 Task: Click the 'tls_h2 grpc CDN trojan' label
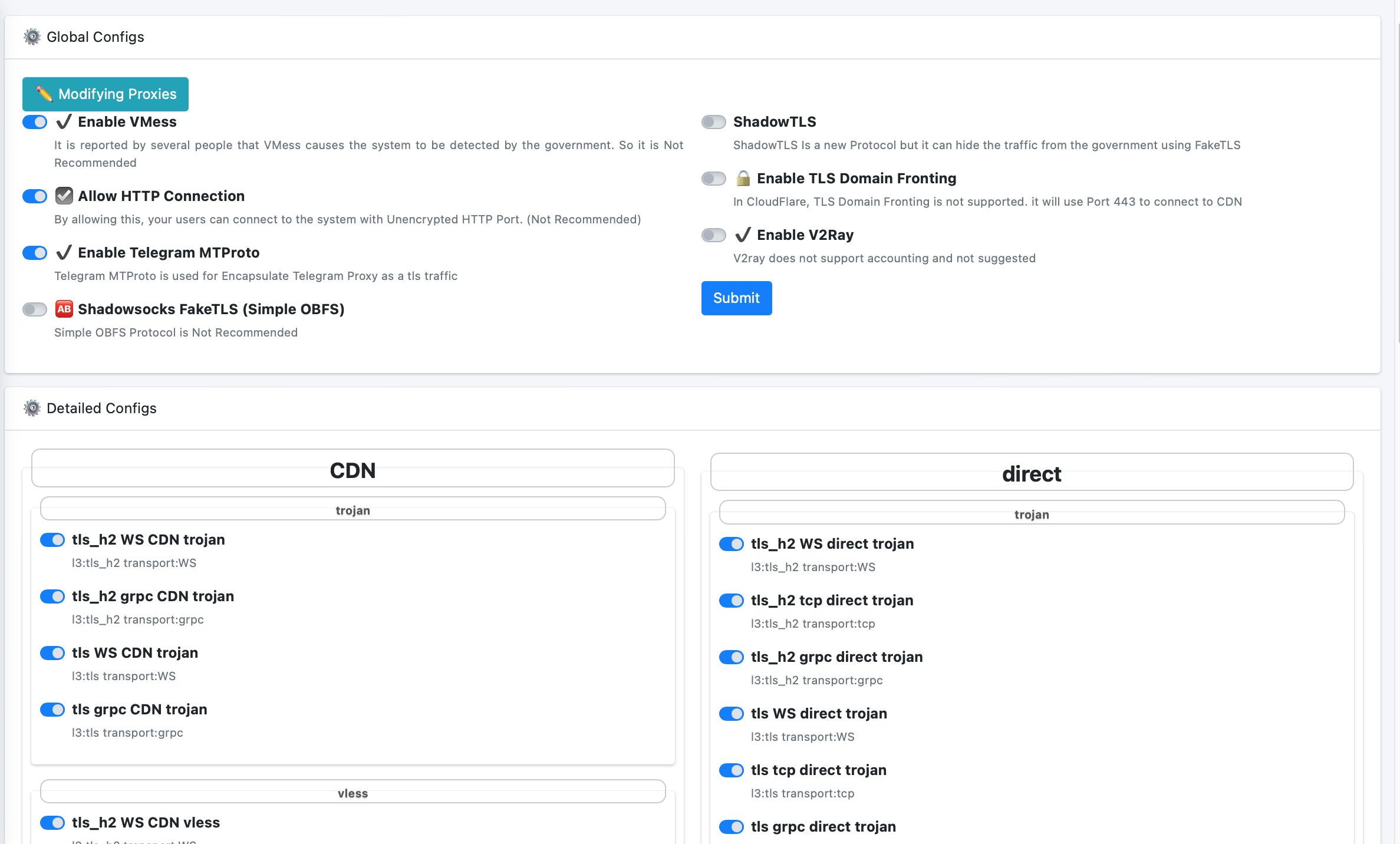pos(153,596)
